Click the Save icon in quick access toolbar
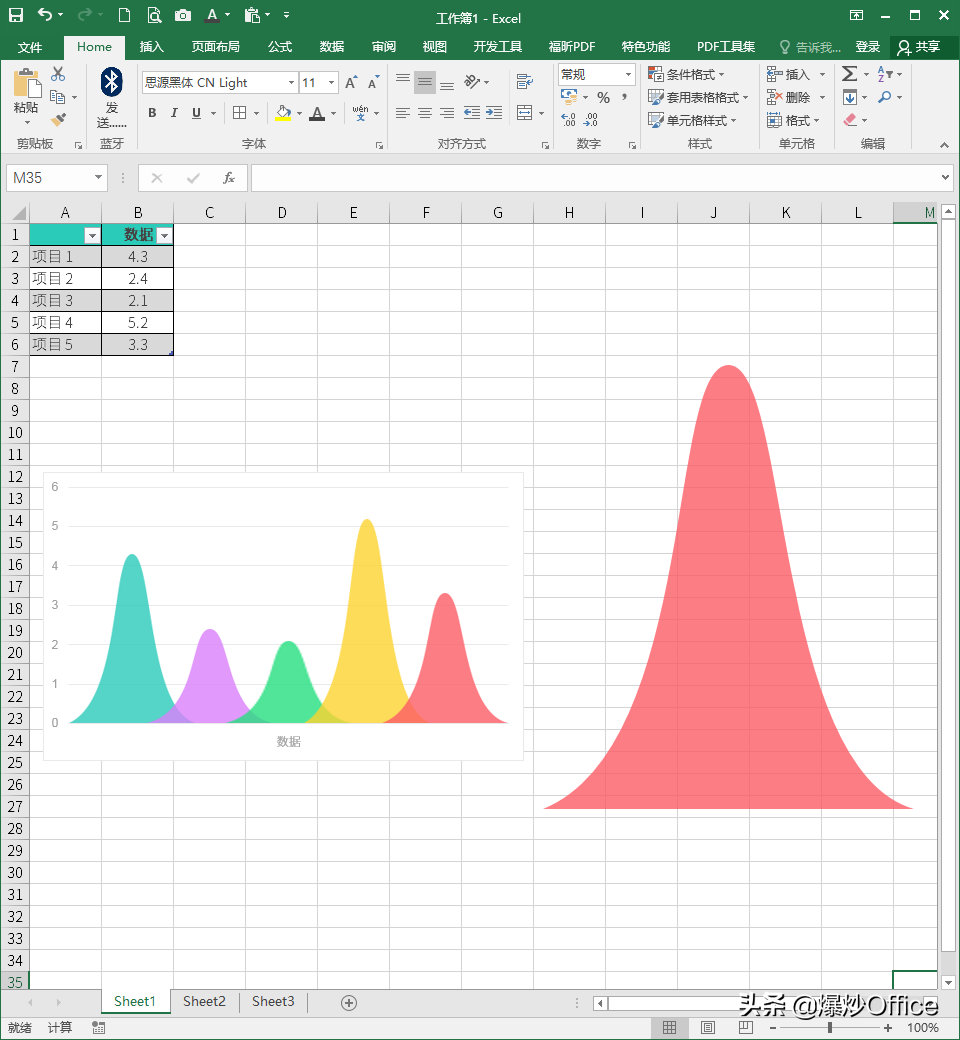The width and height of the screenshot is (960, 1040). pos(15,15)
